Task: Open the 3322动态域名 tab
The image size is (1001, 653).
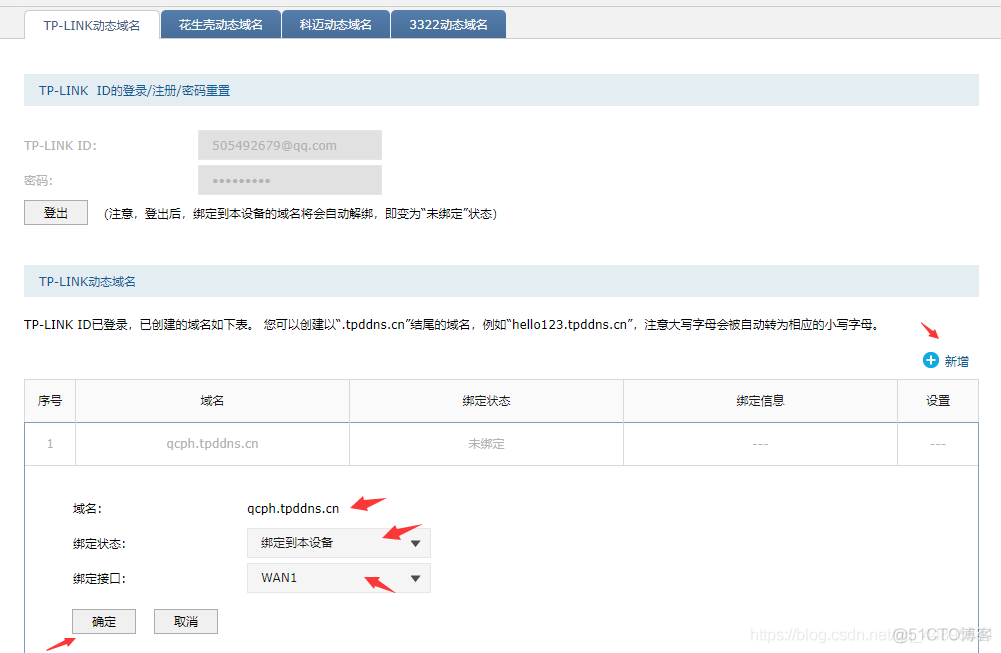Action: tap(448, 23)
